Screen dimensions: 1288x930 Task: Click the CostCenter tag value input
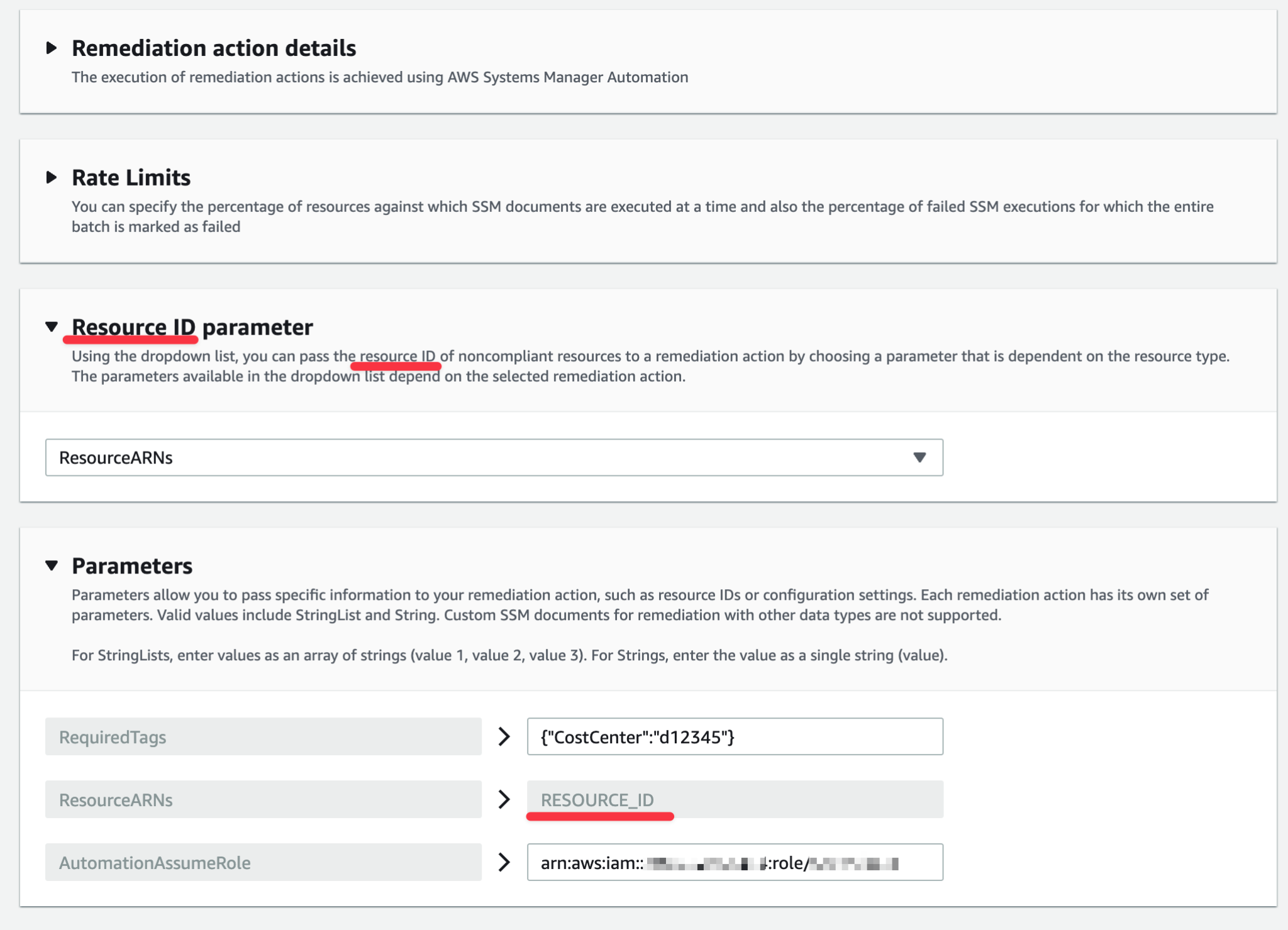pyautogui.click(x=735, y=736)
